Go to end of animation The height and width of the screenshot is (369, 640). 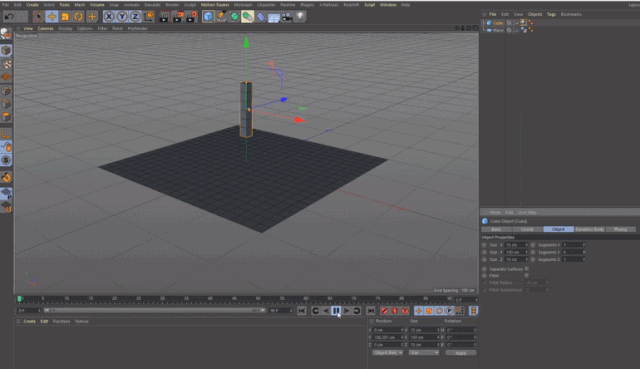(370, 311)
